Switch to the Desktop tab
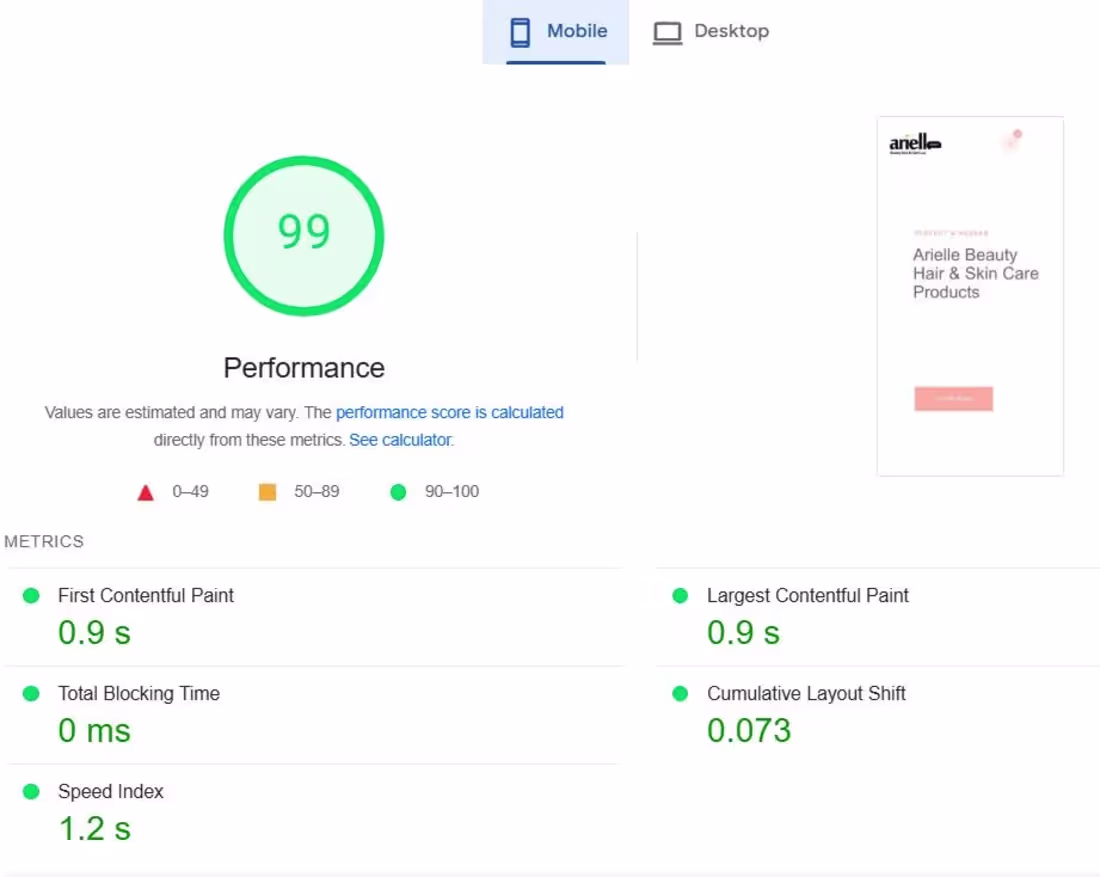 click(711, 32)
